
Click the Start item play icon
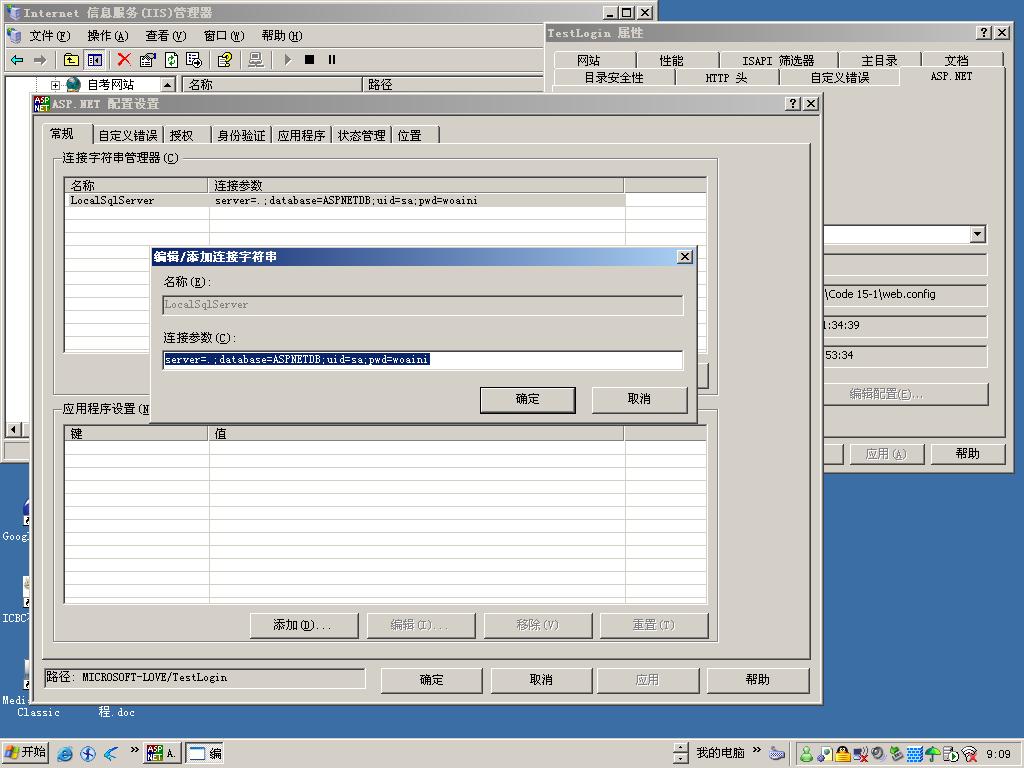pyautogui.click(x=288, y=58)
